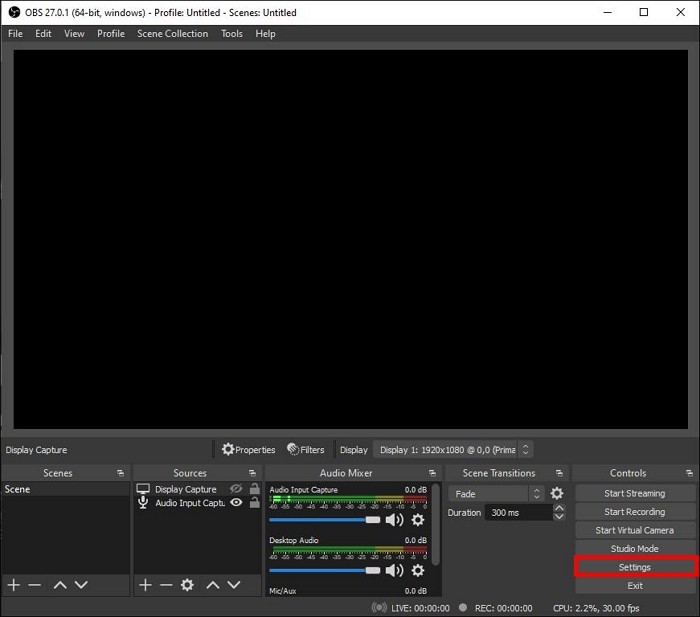Move source up in Sources toolbar
Viewport: 700px width, 617px height.
point(213,584)
